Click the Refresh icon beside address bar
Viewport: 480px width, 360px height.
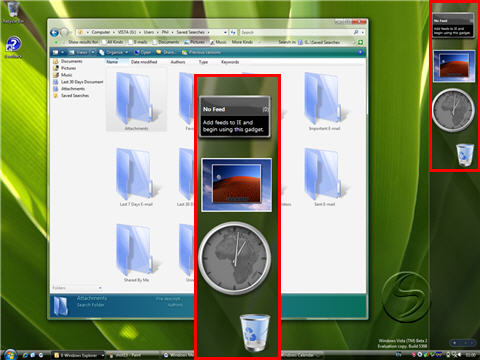tap(233, 32)
